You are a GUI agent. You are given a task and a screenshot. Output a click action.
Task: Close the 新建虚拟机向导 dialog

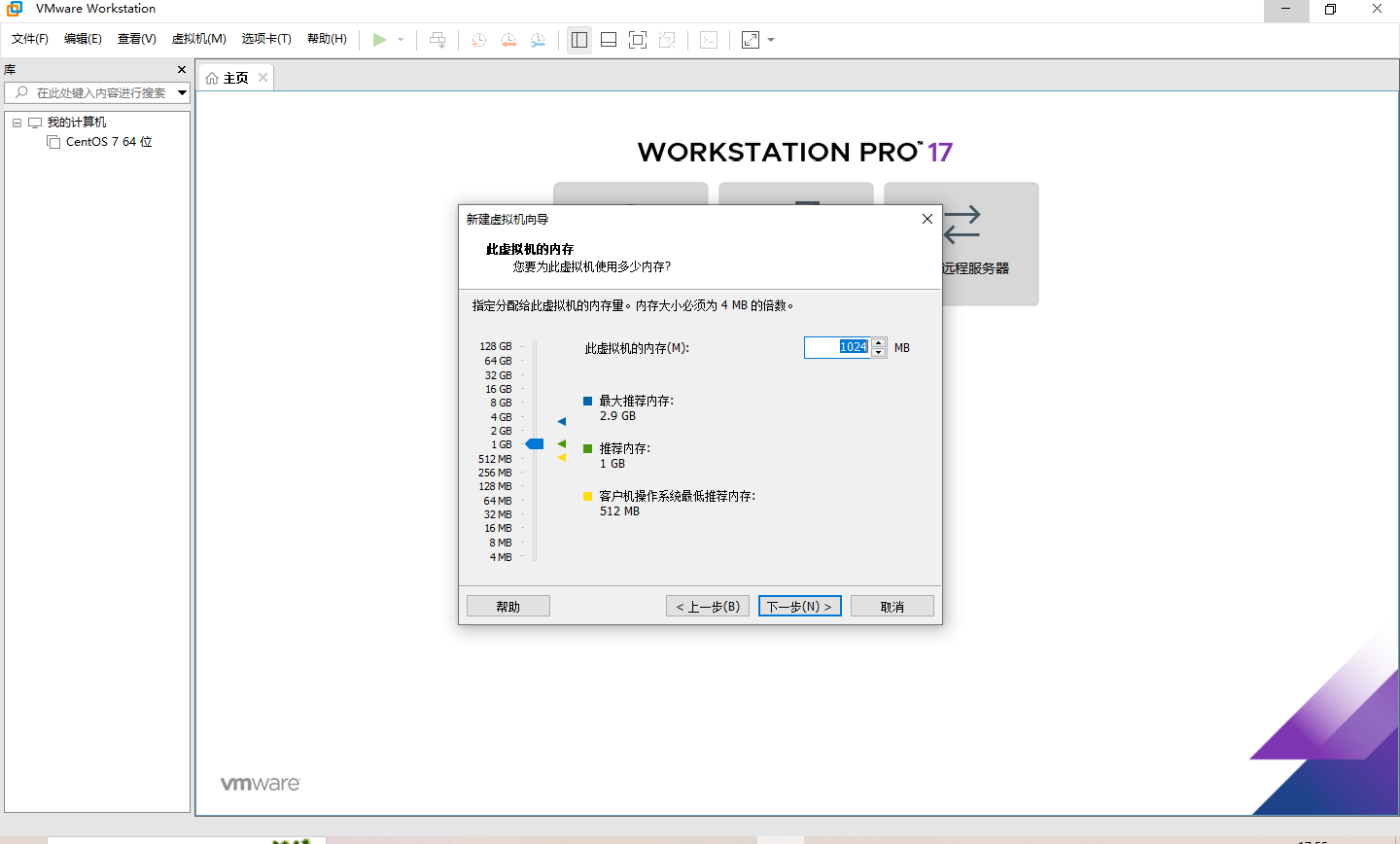(x=927, y=219)
